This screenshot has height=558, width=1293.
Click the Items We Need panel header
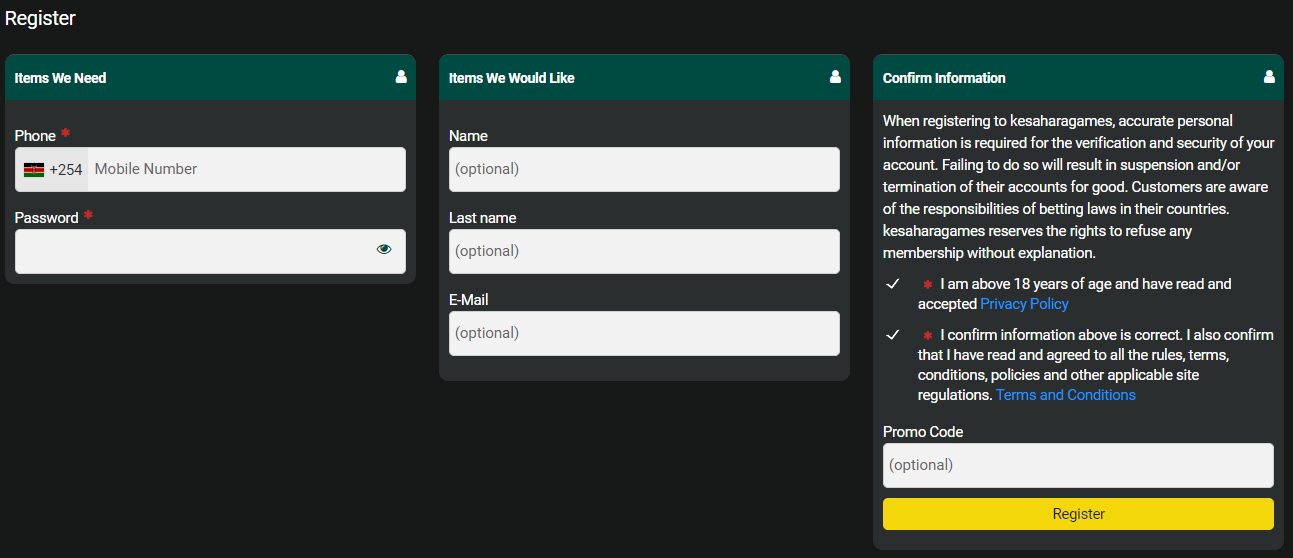[210, 77]
